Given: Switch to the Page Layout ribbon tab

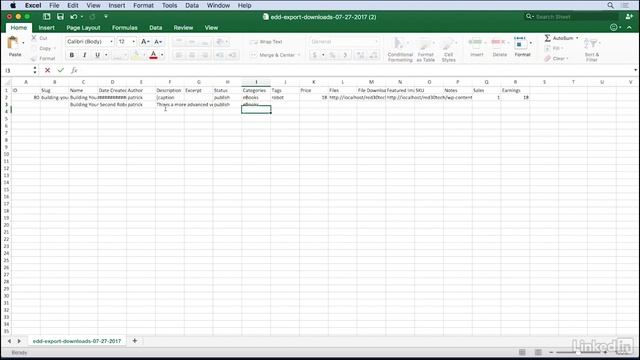Looking at the screenshot, I should (x=83, y=27).
